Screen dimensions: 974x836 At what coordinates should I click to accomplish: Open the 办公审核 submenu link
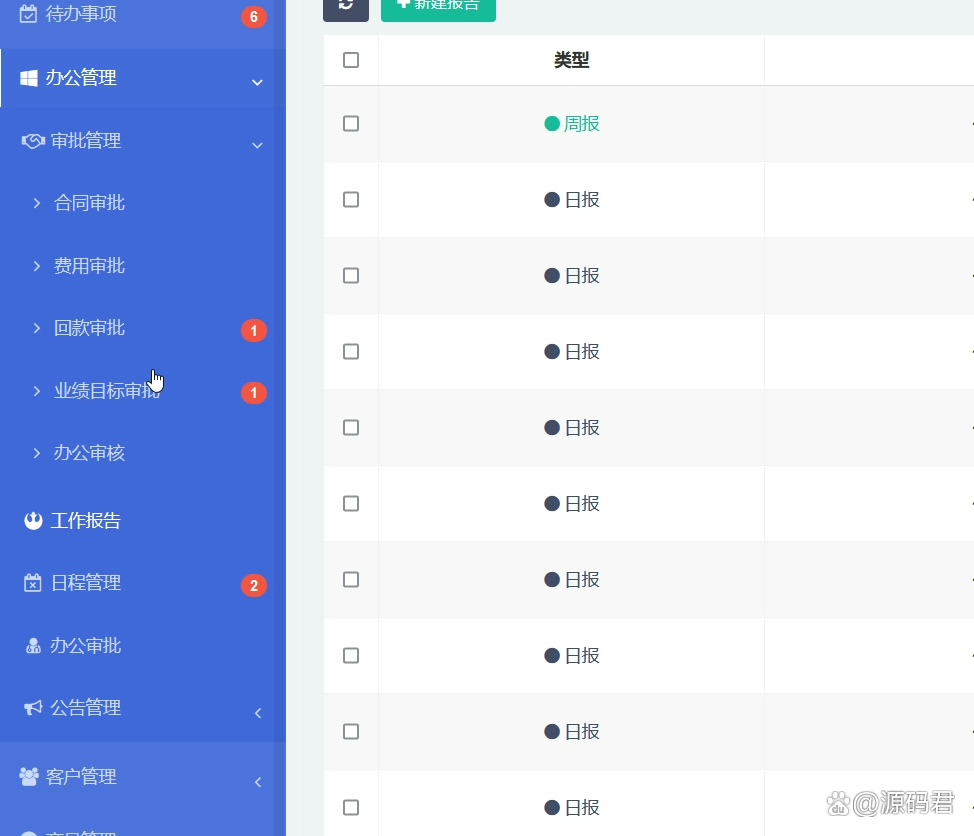click(x=89, y=453)
